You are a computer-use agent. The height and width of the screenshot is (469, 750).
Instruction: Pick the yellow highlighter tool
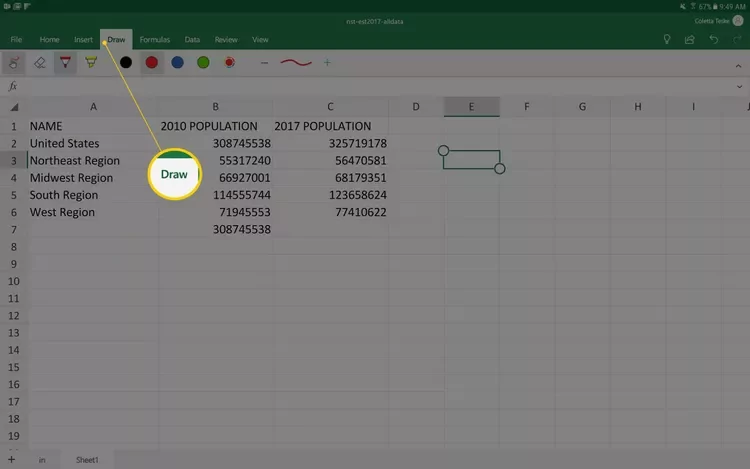[x=92, y=63]
